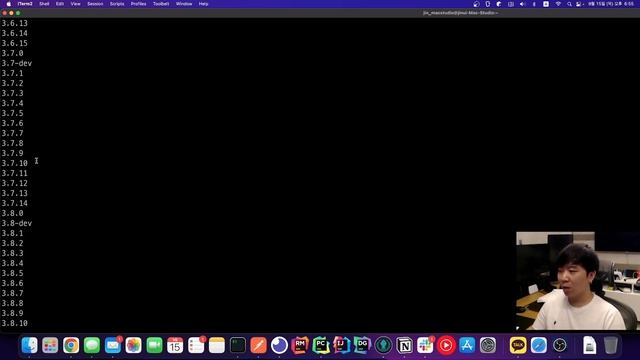Open KakaoTalk from the dock
Image resolution: width=640 pixels, height=360 pixels.
tap(518, 345)
